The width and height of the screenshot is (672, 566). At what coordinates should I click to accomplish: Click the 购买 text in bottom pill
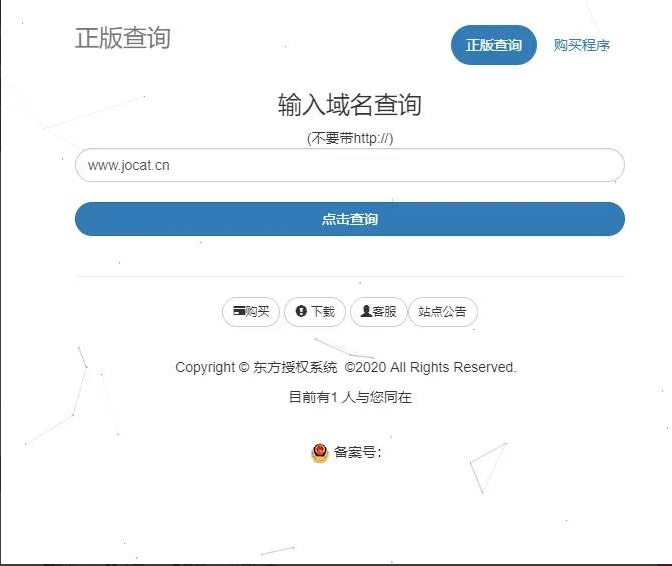point(257,311)
